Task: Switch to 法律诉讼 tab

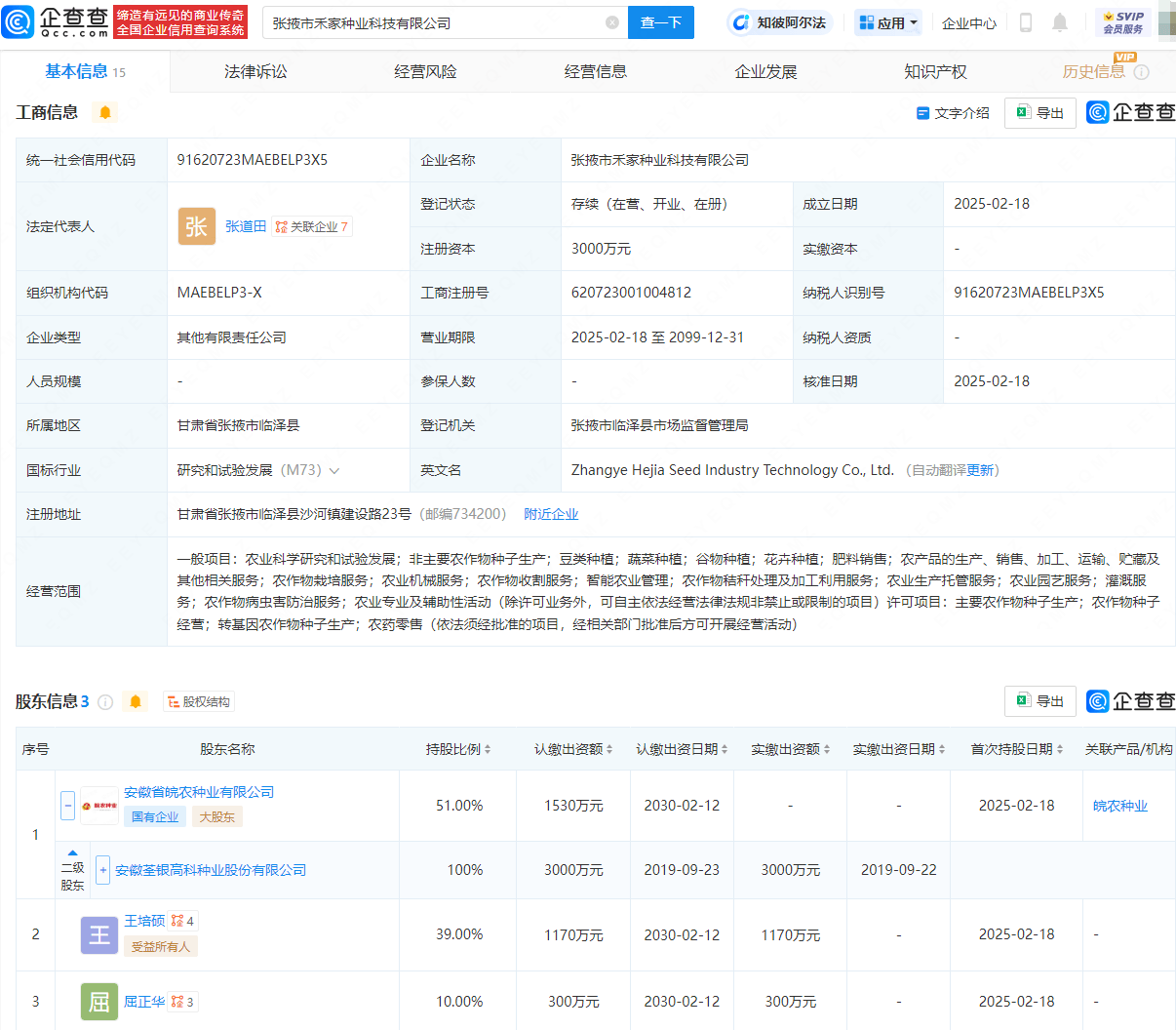Action: pyautogui.click(x=255, y=71)
